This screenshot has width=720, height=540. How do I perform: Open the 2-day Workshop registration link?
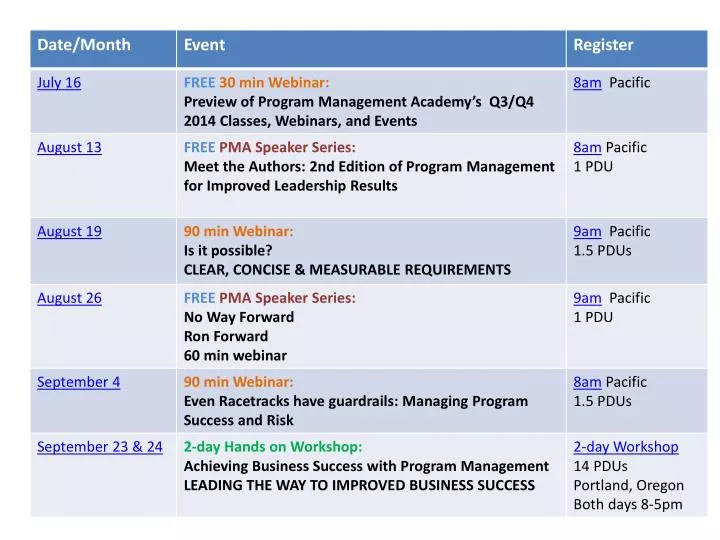pos(626,447)
